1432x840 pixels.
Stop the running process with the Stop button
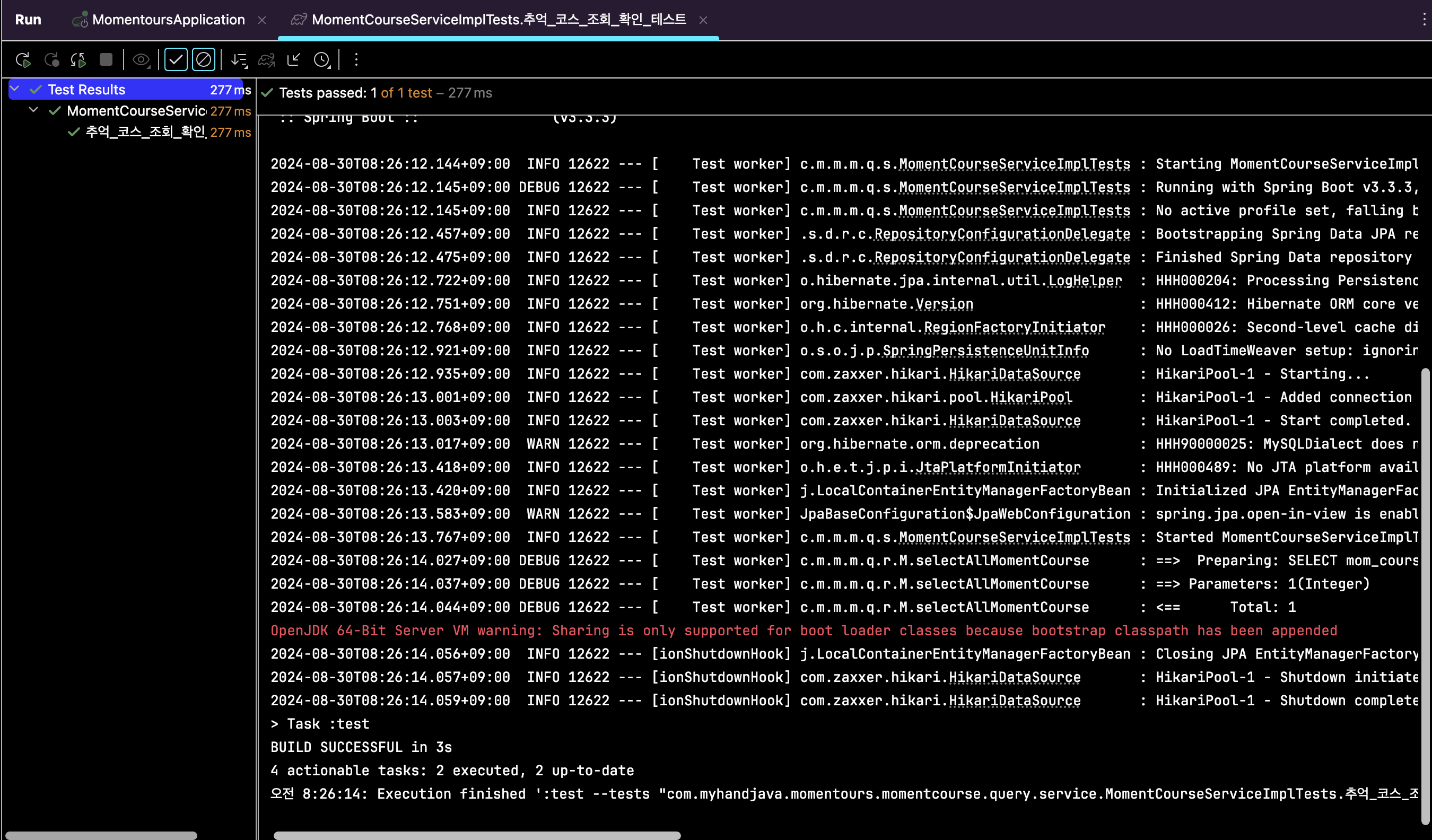106,60
